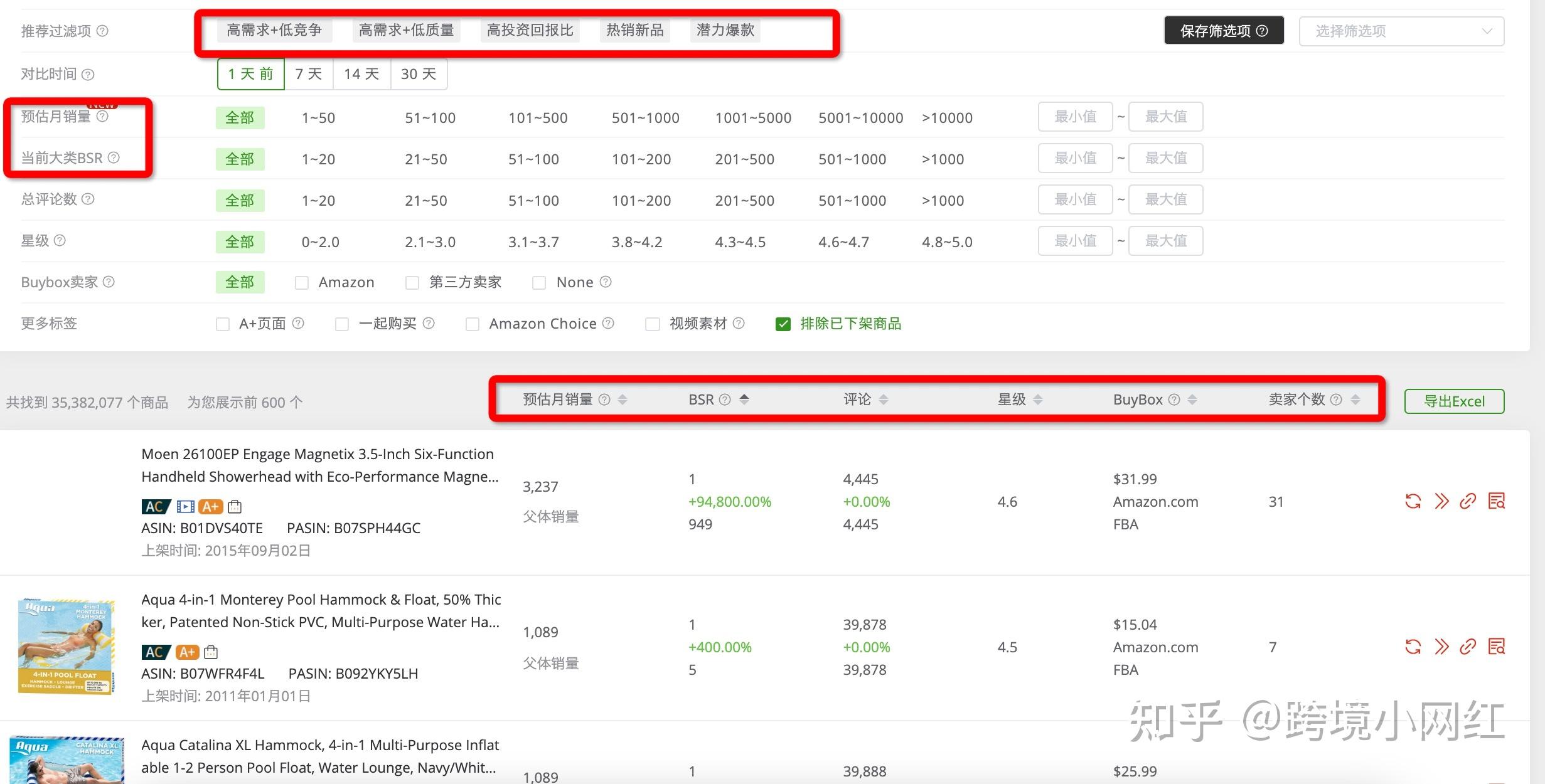Viewport: 1545px width, 784px height.
Task: Select the 7 天 comparison tab
Action: [x=308, y=74]
